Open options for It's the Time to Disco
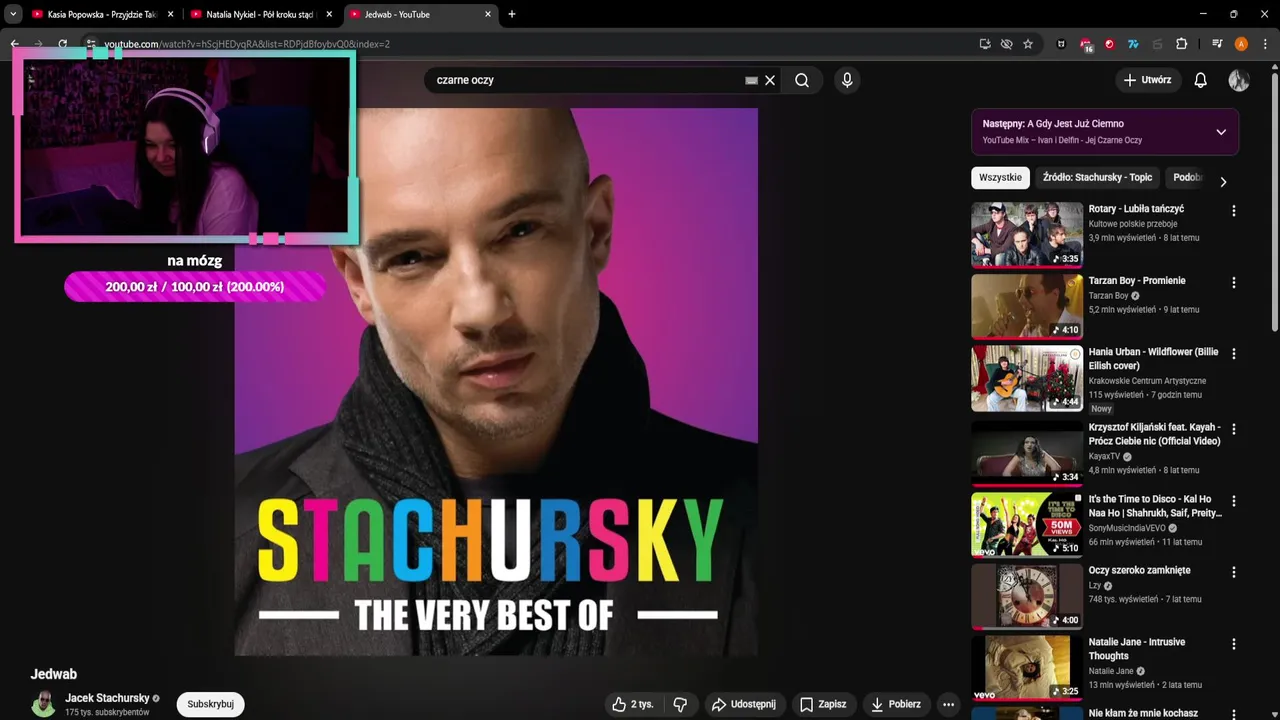 [1233, 501]
